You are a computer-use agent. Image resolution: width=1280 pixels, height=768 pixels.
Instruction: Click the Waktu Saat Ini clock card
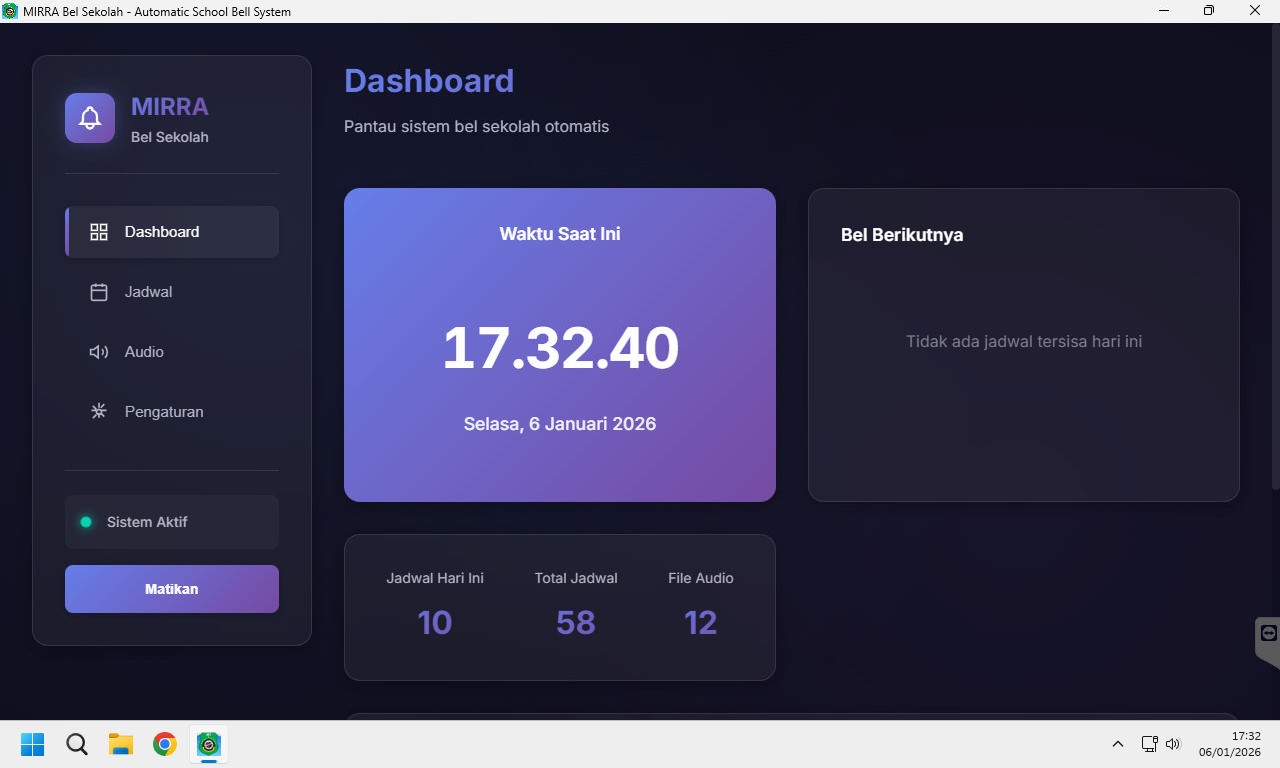pos(560,345)
